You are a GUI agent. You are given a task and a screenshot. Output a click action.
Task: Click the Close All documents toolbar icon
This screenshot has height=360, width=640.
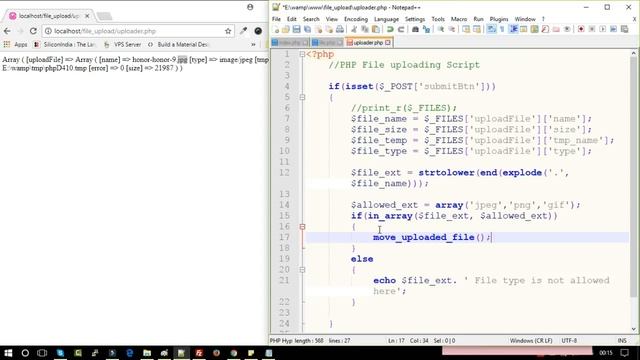[329, 29]
